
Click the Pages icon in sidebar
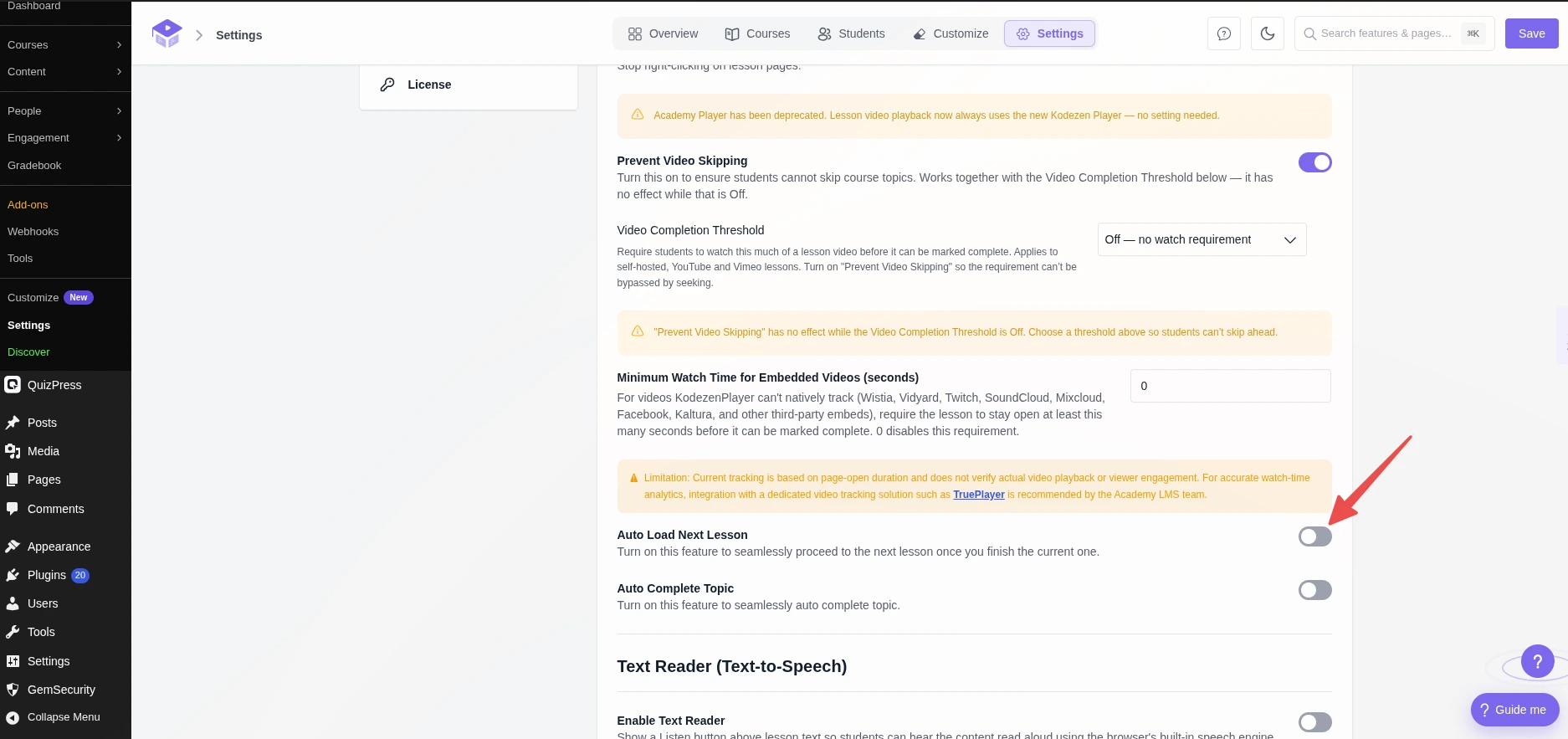[x=13, y=480]
